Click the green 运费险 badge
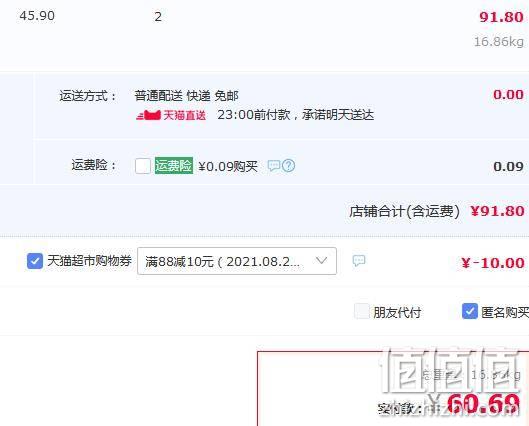The width and height of the screenshot is (529, 426). [x=174, y=166]
